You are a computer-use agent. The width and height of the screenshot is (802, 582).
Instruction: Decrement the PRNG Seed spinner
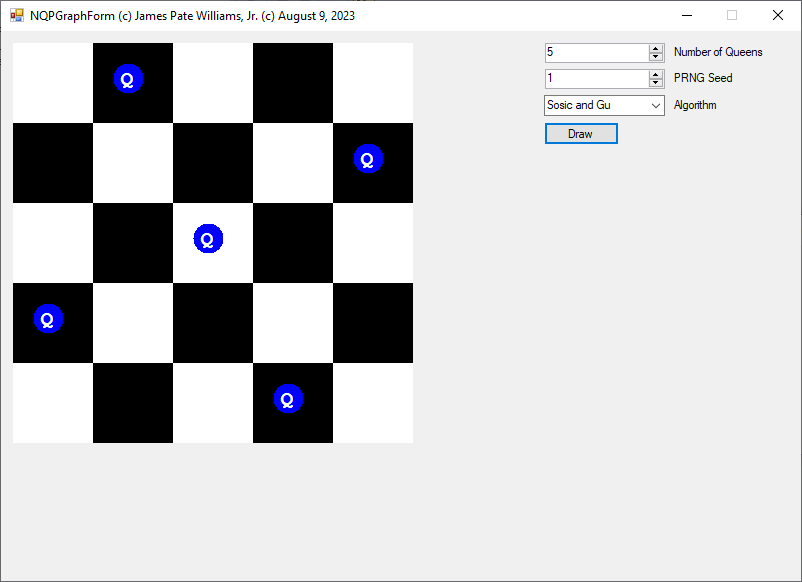pyautogui.click(x=656, y=83)
